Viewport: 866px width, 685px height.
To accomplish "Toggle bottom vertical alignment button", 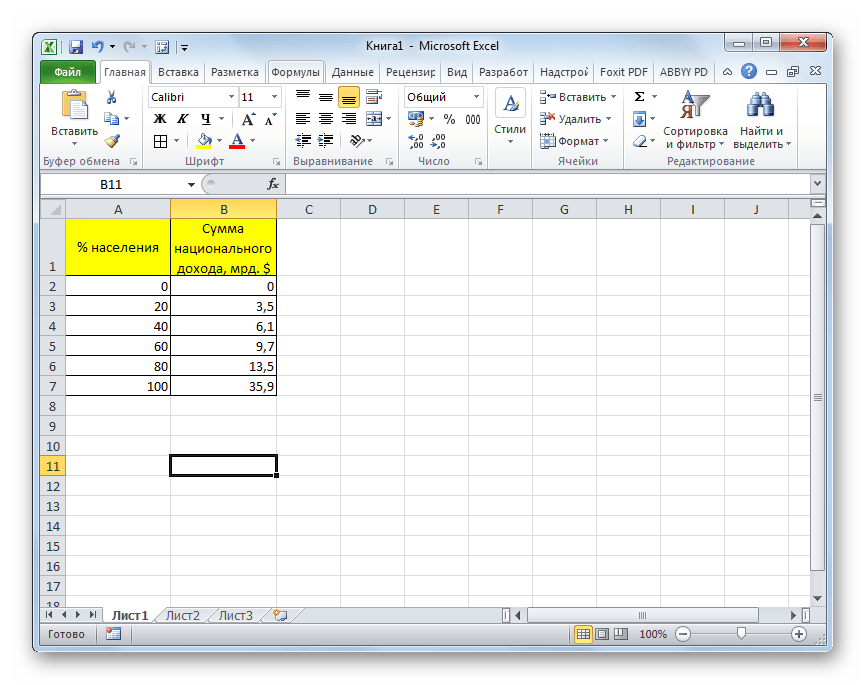I will click(348, 97).
